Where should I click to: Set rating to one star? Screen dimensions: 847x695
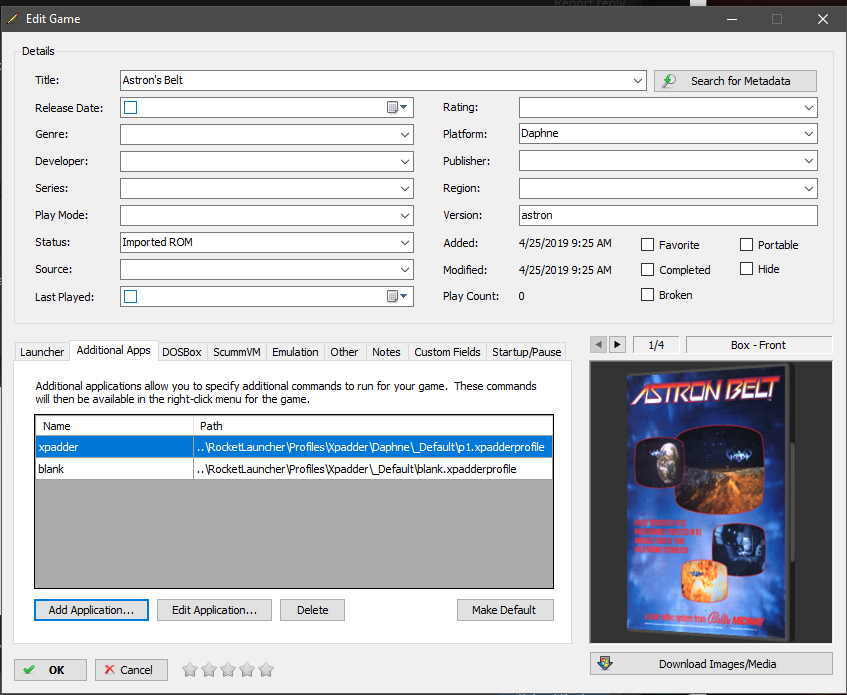click(x=190, y=670)
